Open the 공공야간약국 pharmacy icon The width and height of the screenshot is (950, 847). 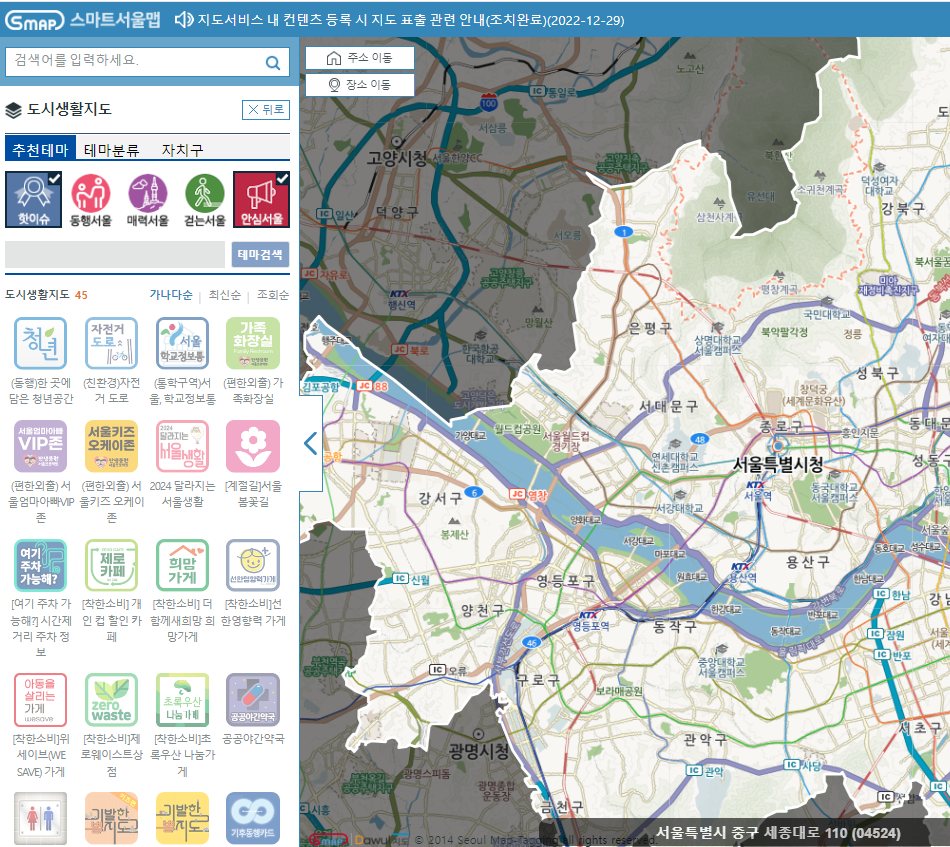[253, 700]
